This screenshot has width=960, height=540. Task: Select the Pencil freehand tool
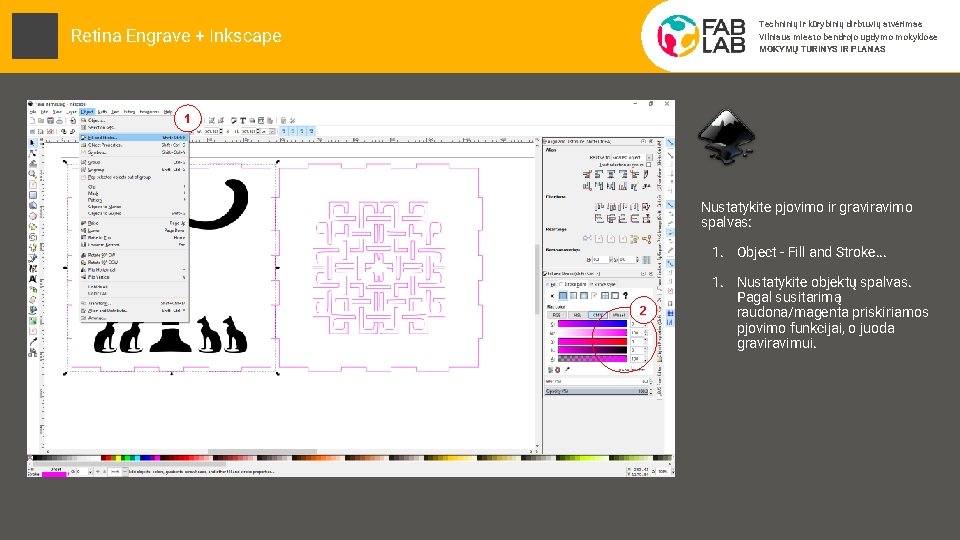coord(33,247)
